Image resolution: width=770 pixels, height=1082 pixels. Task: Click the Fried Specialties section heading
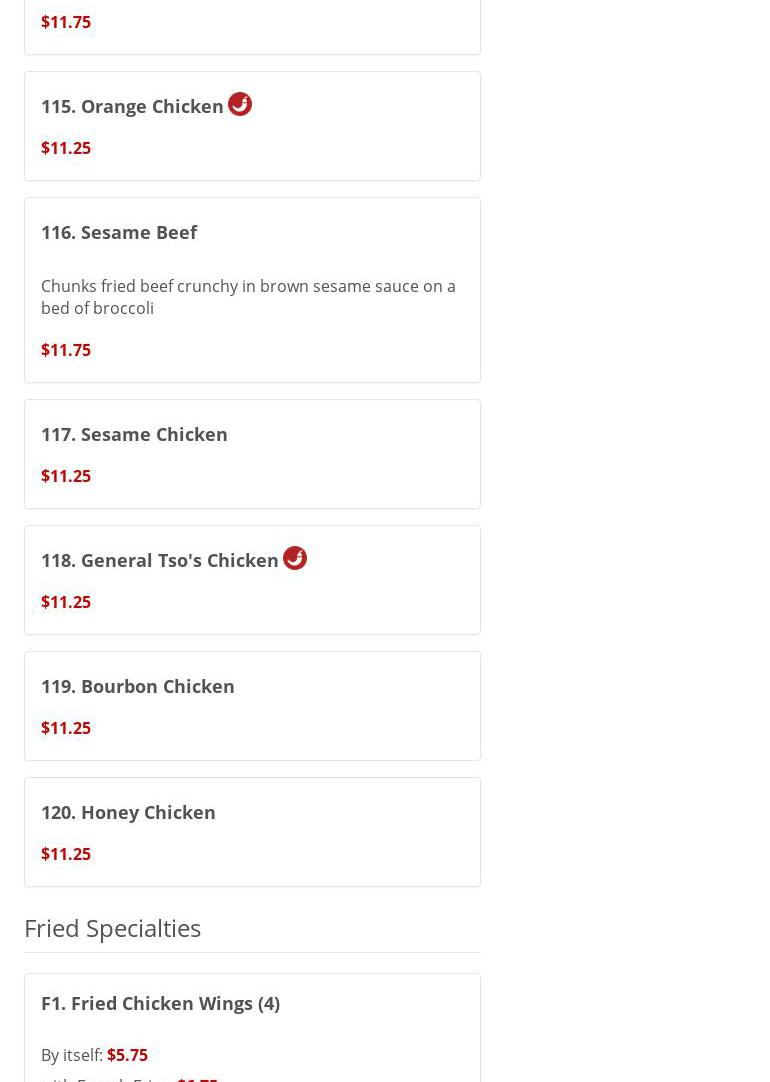pyautogui.click(x=112, y=928)
